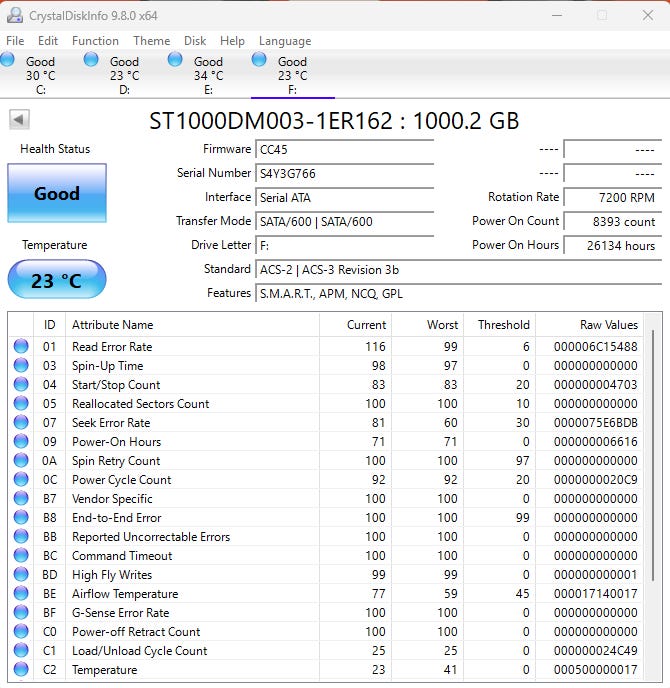670x688 pixels.
Task: Click the Attribute Name column header
Action: [192, 325]
